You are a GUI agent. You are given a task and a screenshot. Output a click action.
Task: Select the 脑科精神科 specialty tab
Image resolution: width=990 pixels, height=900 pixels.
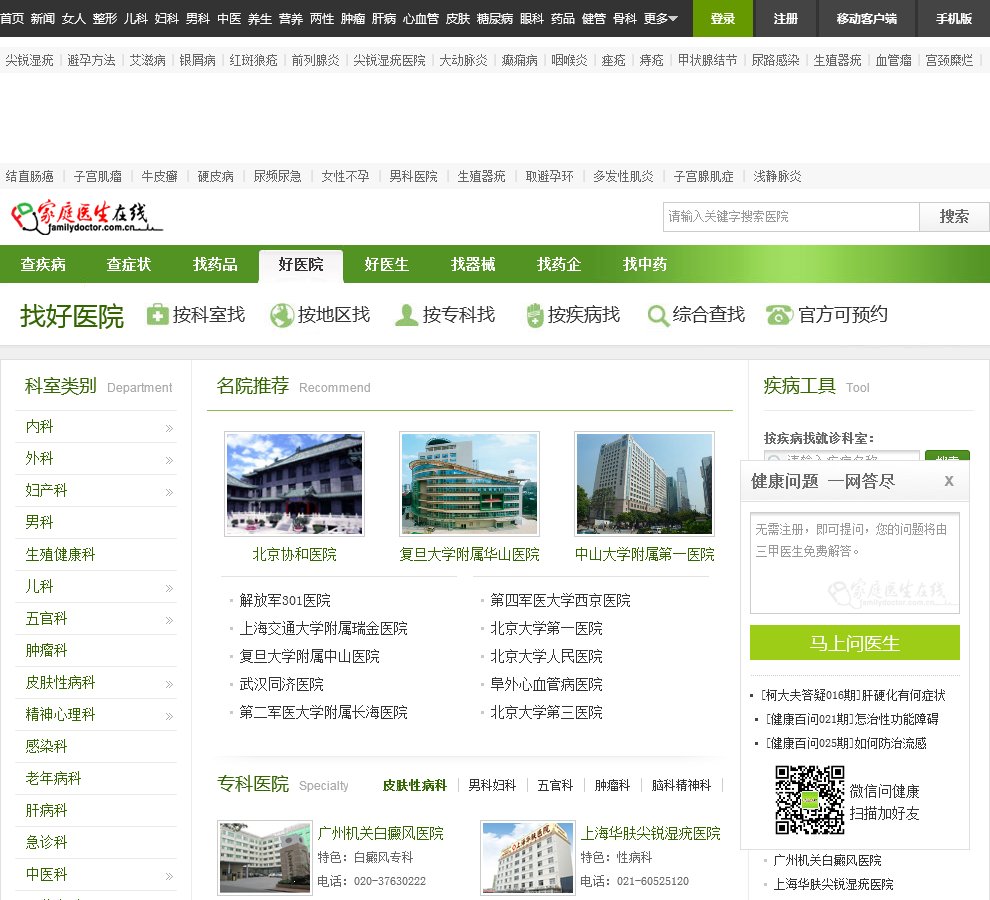[681, 785]
